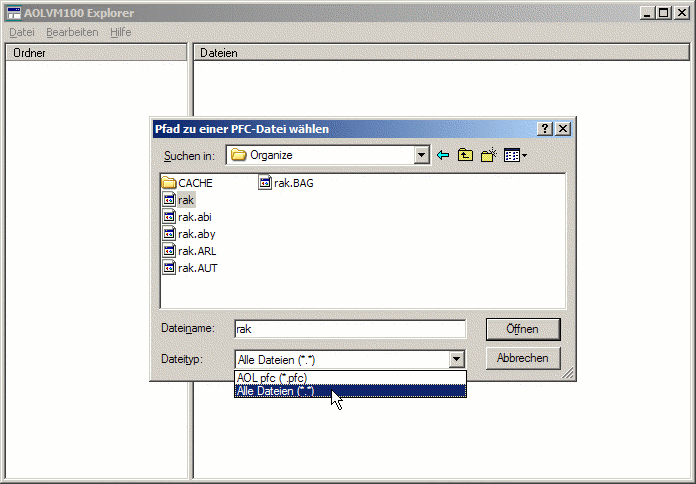The height and width of the screenshot is (484, 696).
Task: Go back to the last visited folder
Action: (x=443, y=155)
